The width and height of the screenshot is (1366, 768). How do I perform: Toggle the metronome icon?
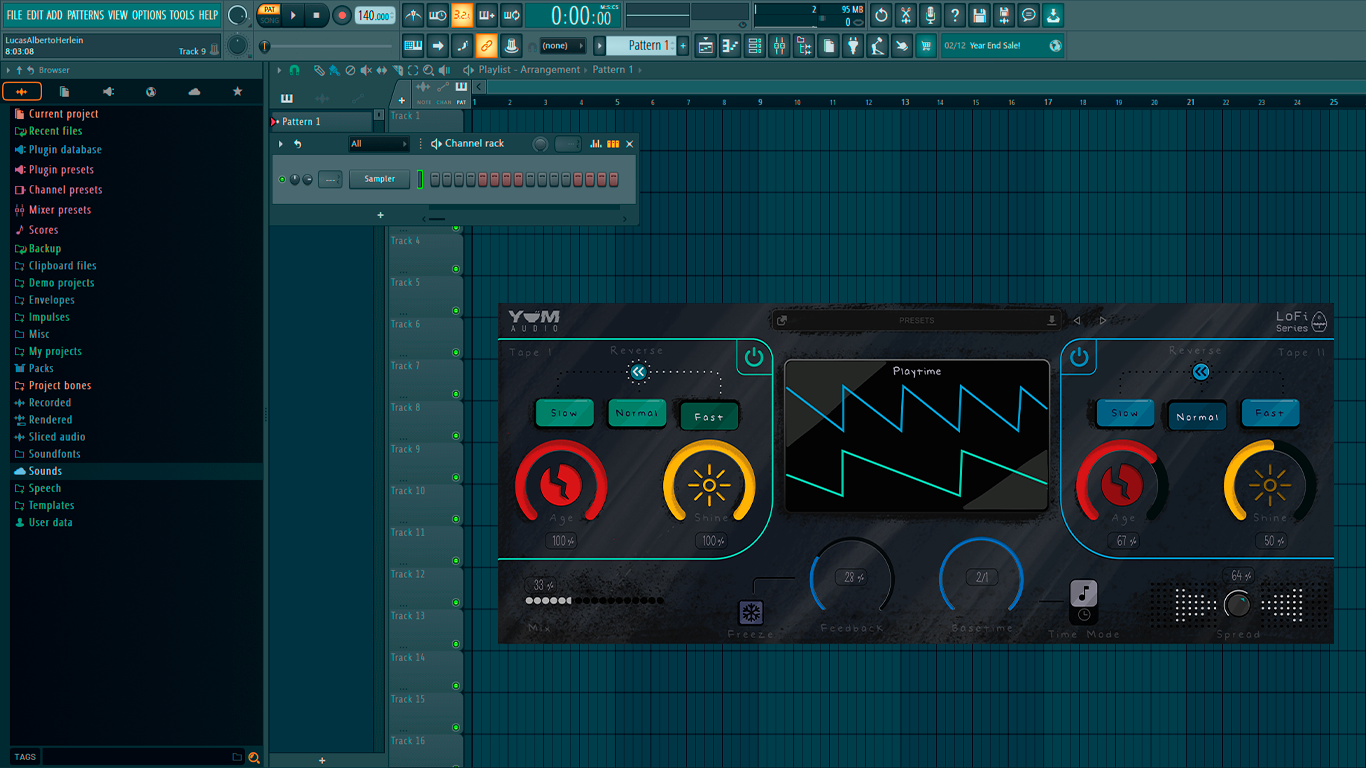click(x=413, y=15)
